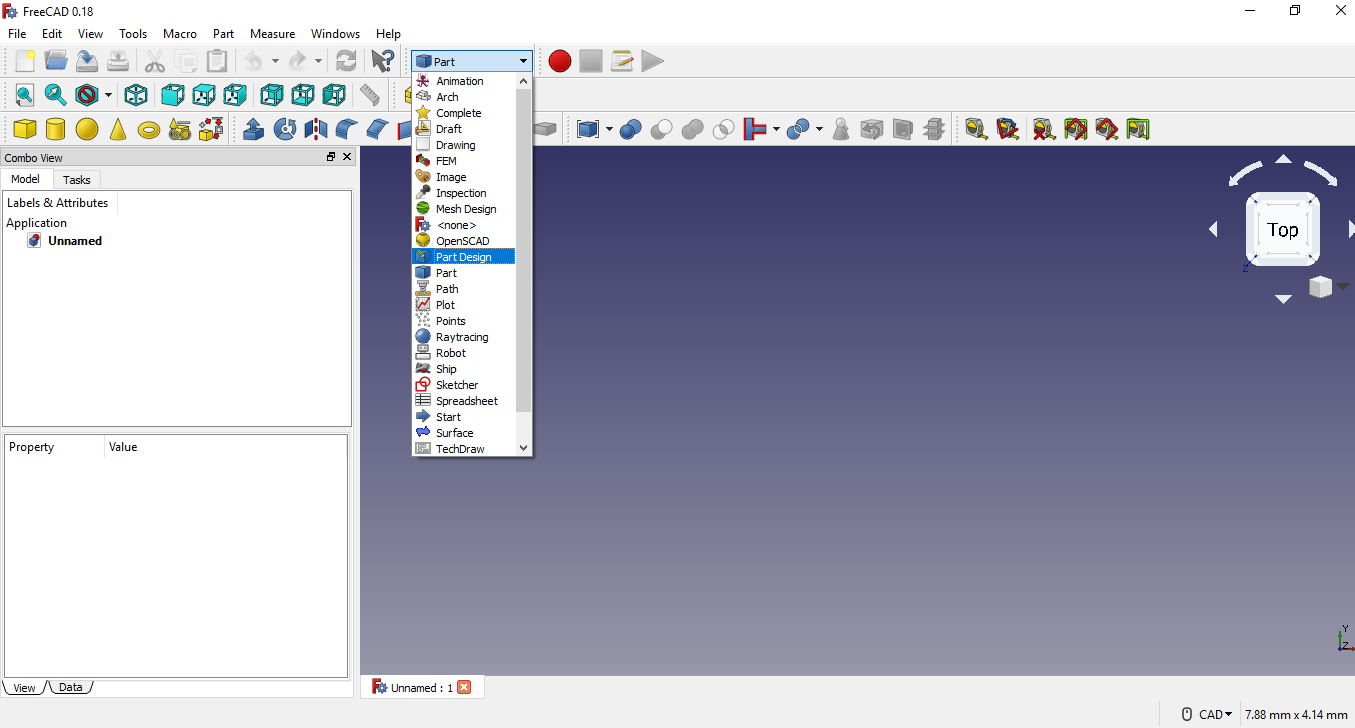Click the navigation cube left arrow

pyautogui.click(x=1213, y=230)
